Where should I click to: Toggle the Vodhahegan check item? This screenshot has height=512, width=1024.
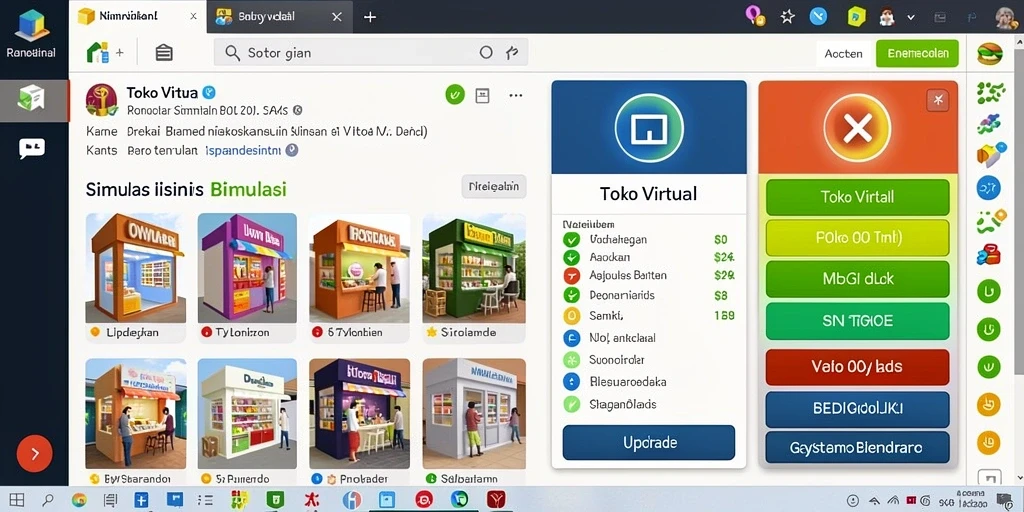(x=571, y=240)
